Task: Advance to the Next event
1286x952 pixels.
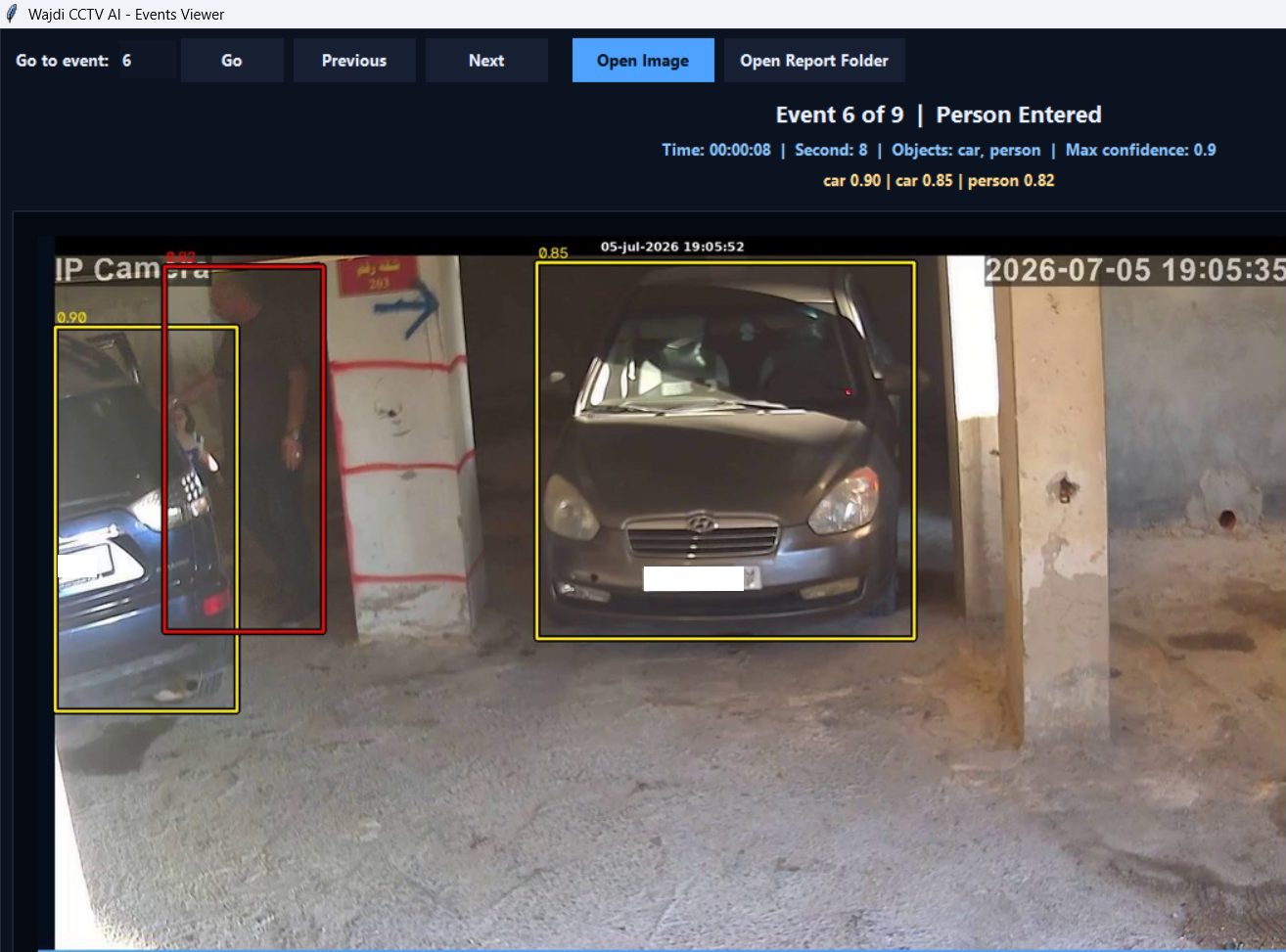Action: [x=486, y=61]
